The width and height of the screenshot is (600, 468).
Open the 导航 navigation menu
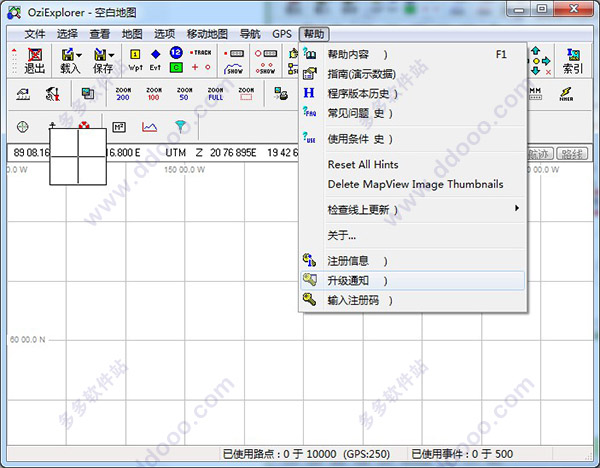[x=250, y=34]
